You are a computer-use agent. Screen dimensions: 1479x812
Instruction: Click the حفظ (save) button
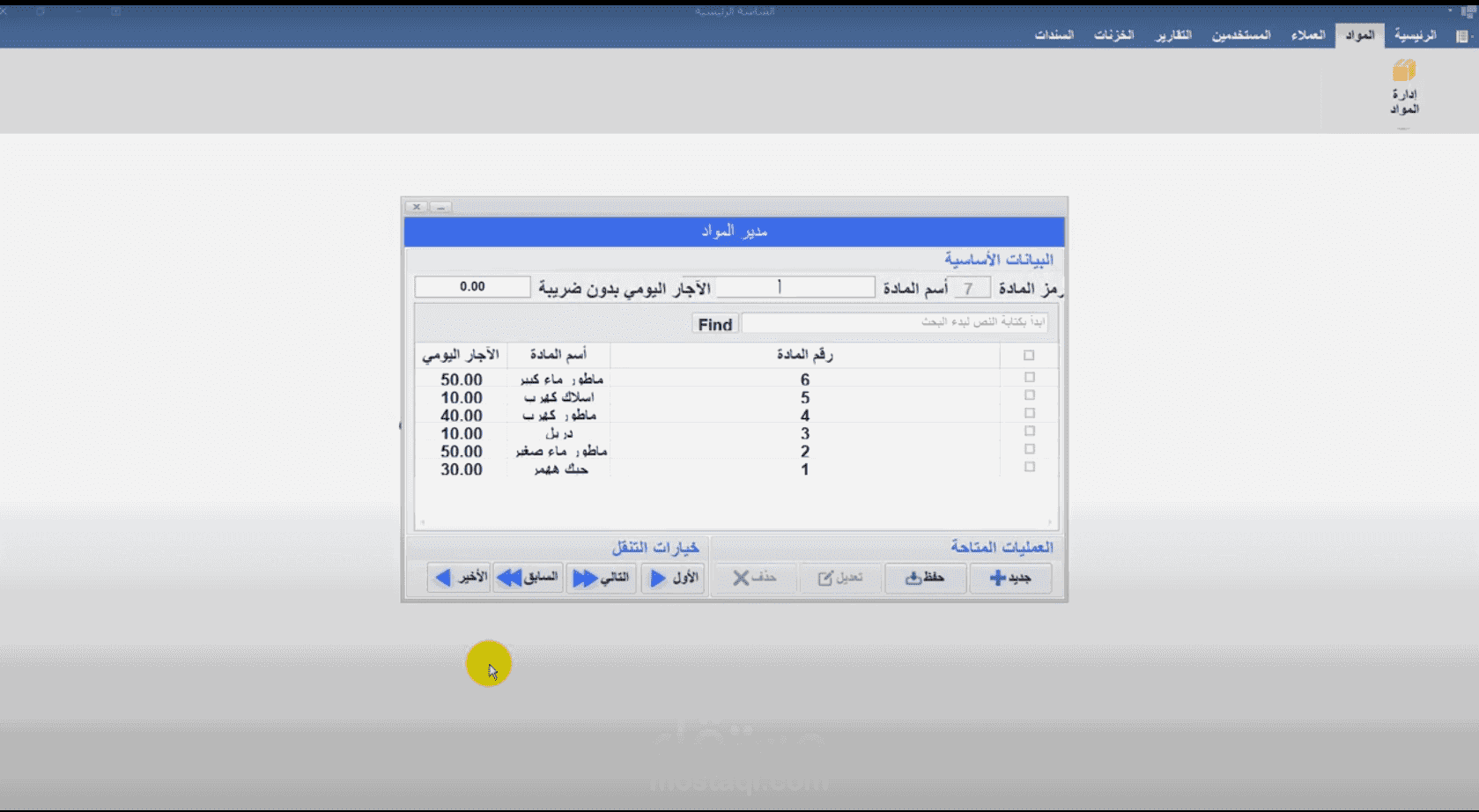click(925, 578)
